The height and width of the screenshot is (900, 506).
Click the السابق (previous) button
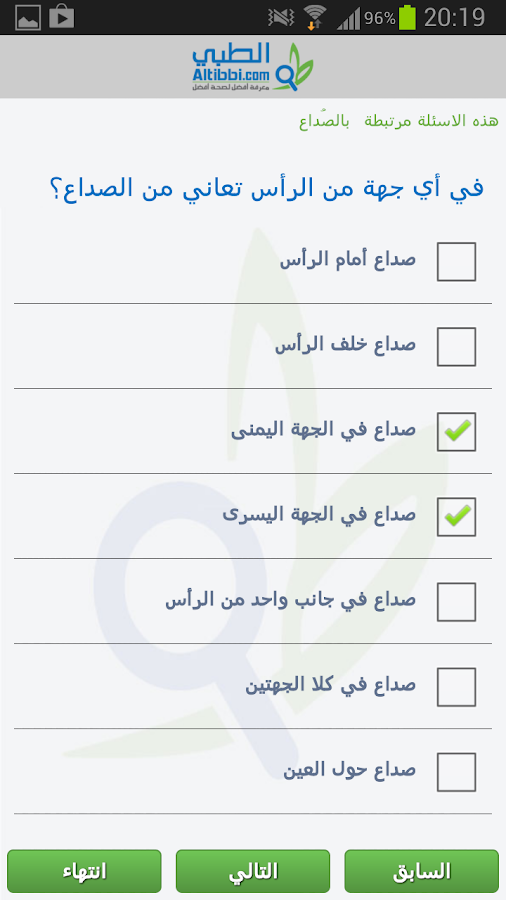[422, 871]
